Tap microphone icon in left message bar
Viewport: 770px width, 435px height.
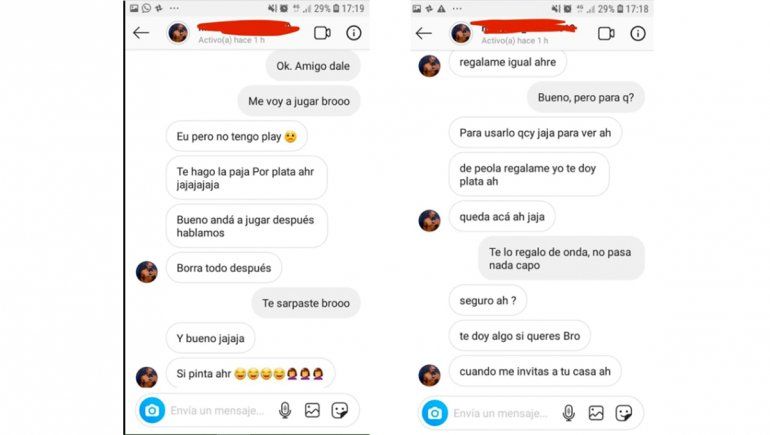(x=285, y=410)
